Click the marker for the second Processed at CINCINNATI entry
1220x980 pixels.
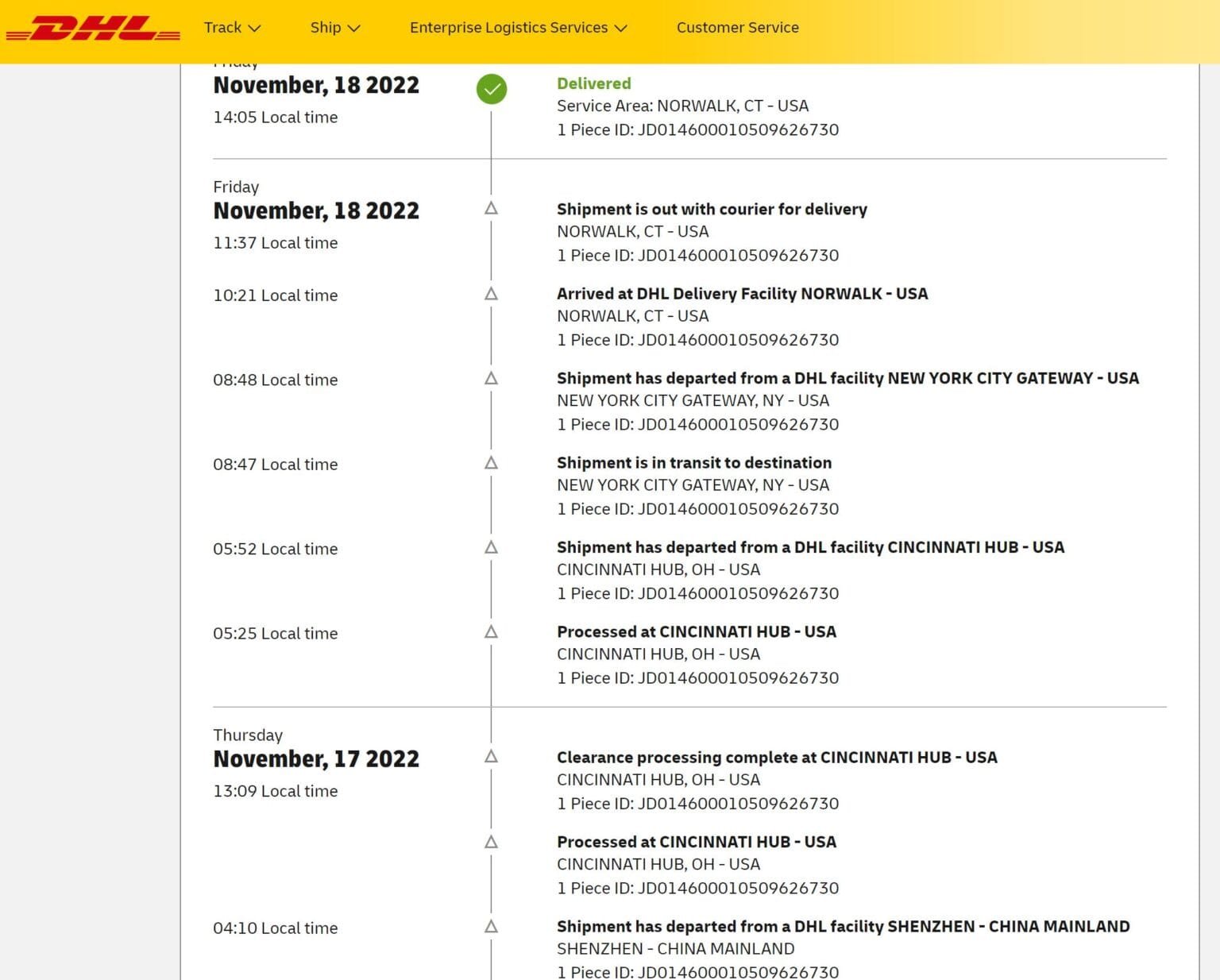491,841
